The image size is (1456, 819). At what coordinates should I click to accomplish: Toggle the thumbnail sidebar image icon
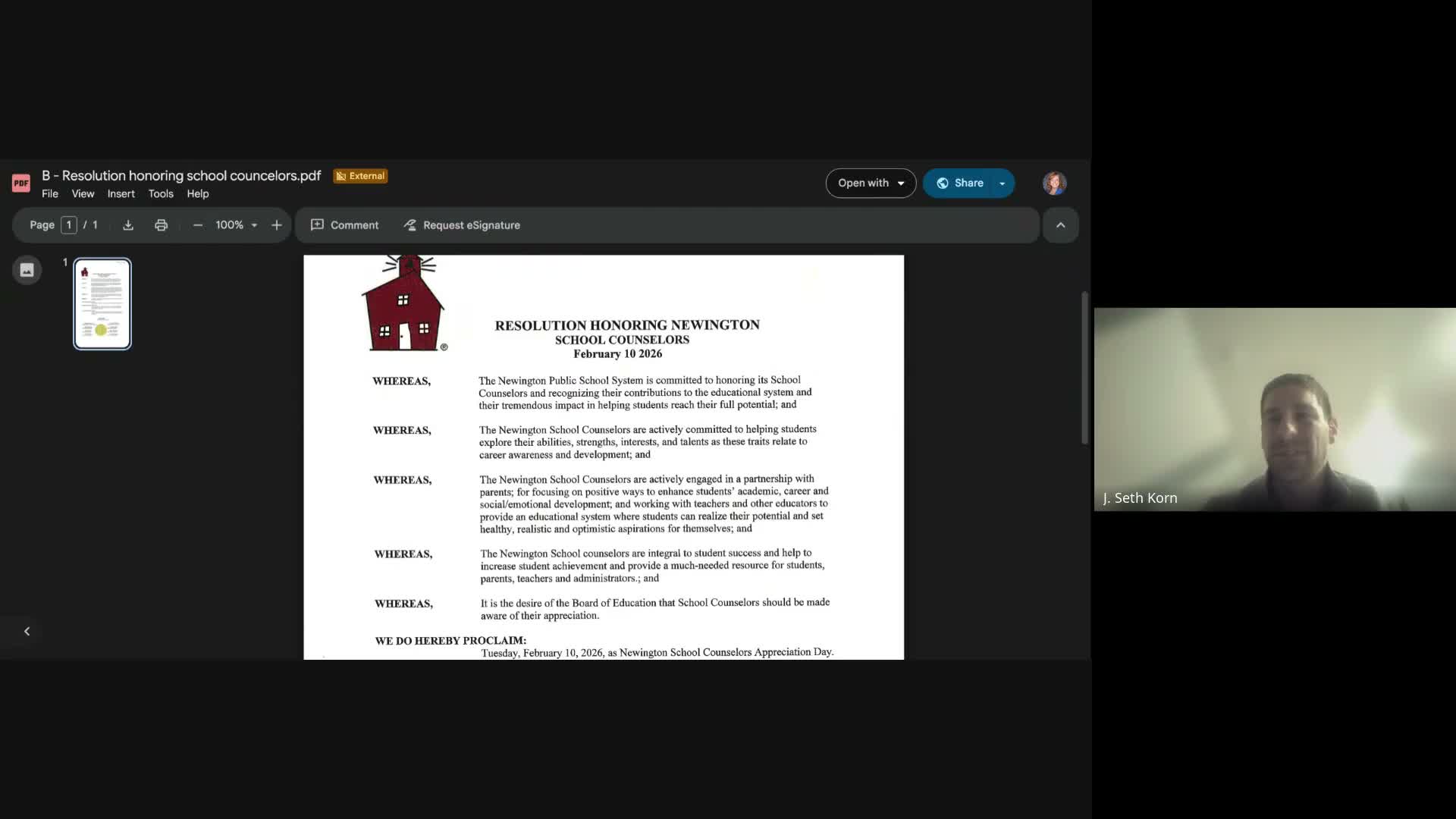coord(27,270)
